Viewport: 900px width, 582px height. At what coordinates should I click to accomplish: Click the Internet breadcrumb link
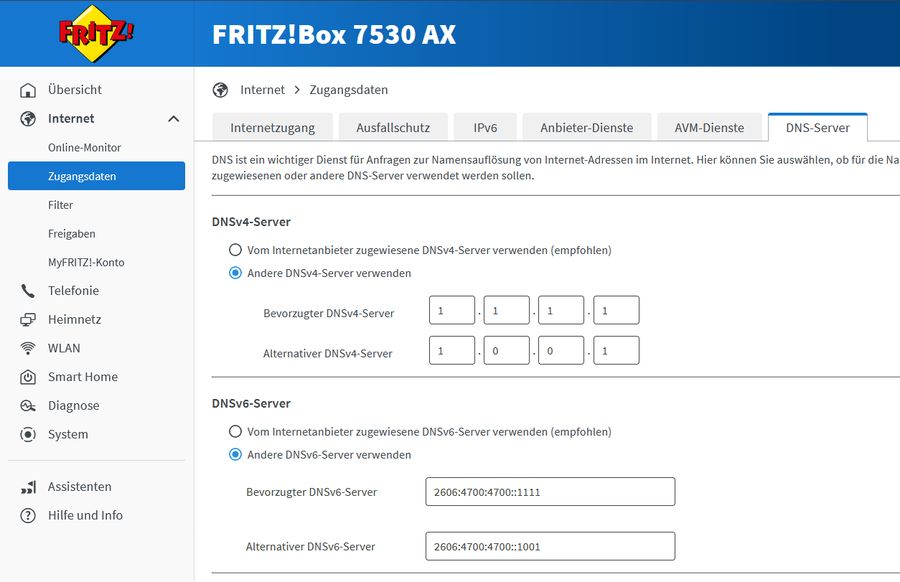(262, 90)
